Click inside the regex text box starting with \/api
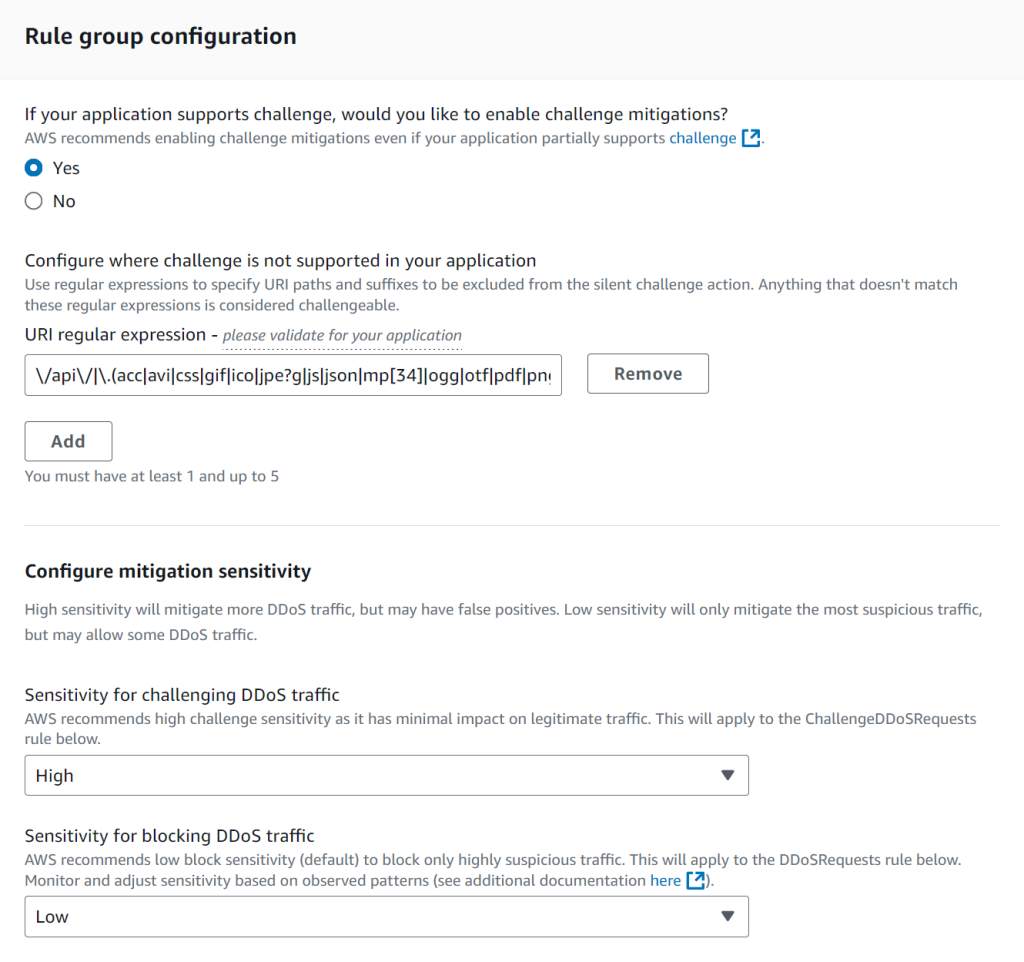 coord(293,373)
